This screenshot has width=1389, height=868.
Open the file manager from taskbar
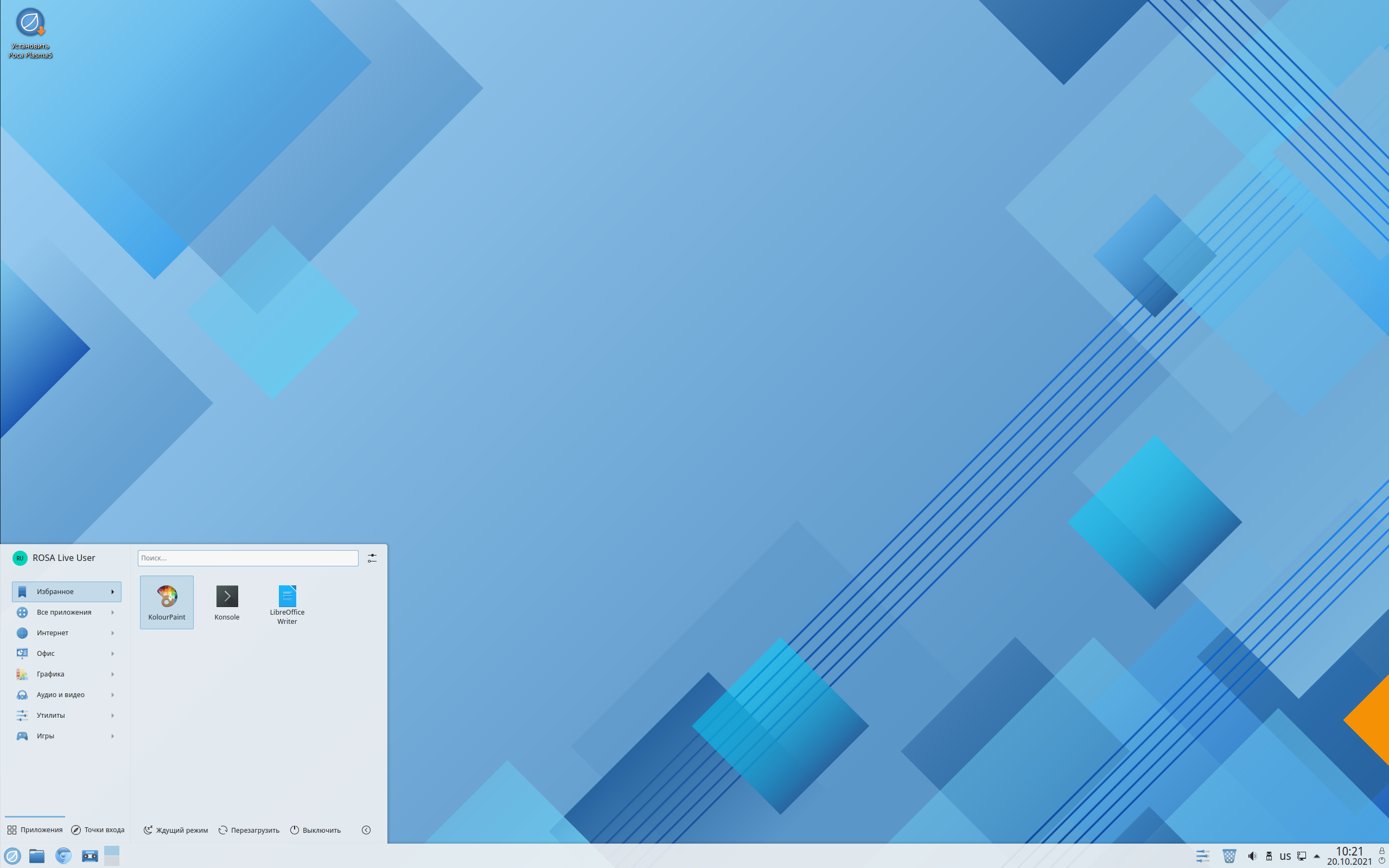tap(37, 856)
